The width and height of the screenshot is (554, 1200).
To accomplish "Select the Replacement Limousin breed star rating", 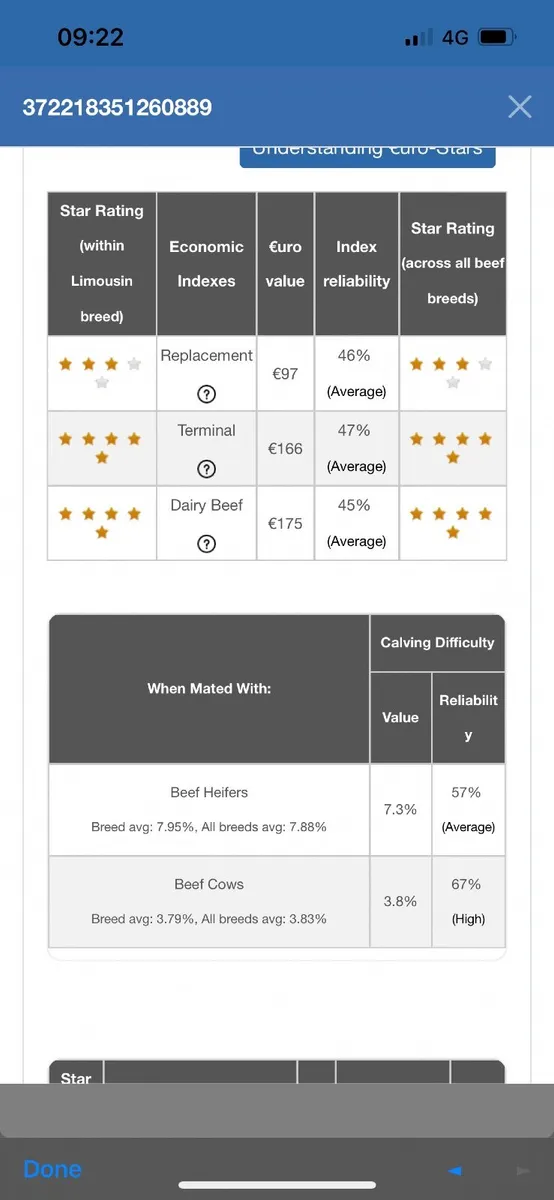I will 101,372.
